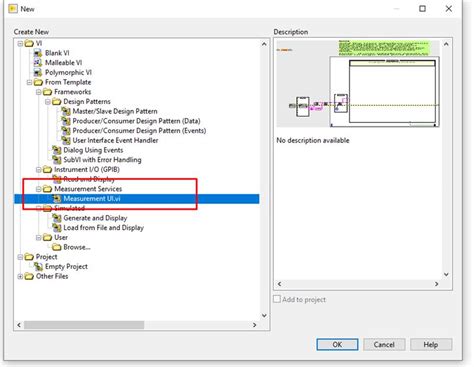Click the tree horizontal scrollbar thumb
Image resolution: width=474 pixels, height=367 pixels.
click(84, 325)
